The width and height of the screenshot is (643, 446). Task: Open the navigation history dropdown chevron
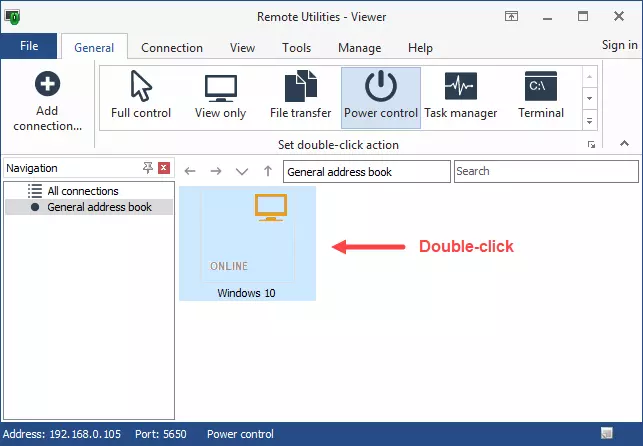(241, 172)
